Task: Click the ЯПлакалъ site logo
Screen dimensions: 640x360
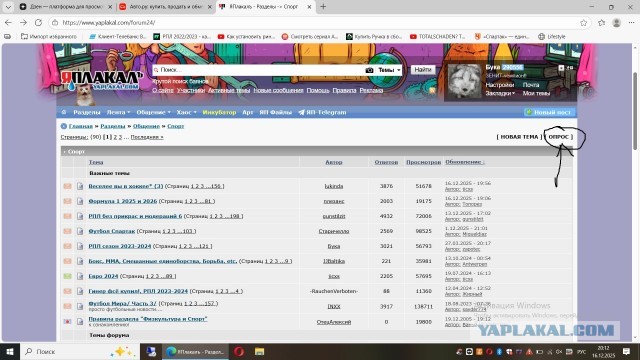Action: [101, 80]
